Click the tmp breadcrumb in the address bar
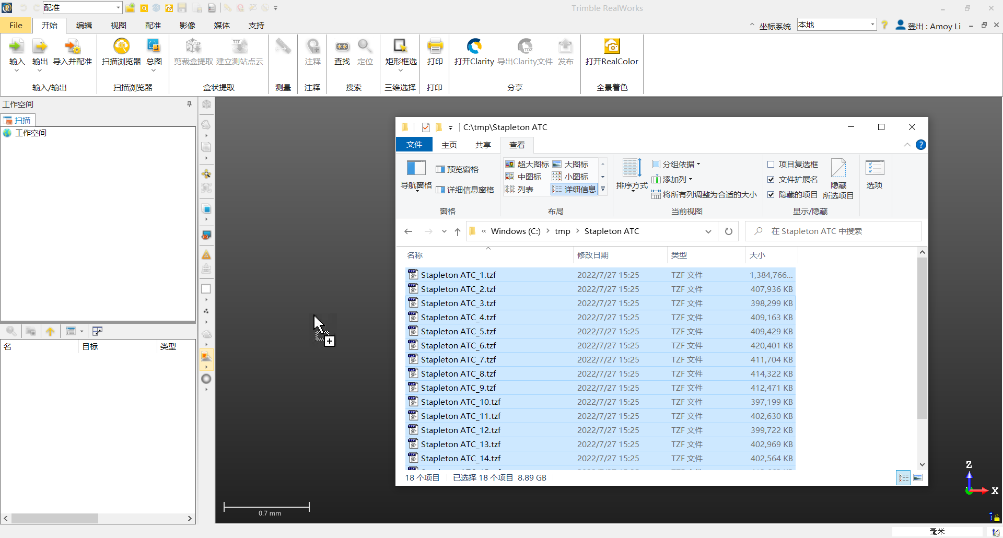 pyautogui.click(x=562, y=232)
